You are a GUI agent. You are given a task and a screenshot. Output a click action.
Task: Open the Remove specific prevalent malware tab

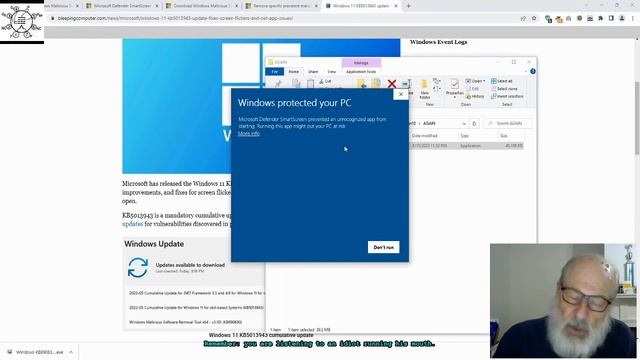click(282, 6)
